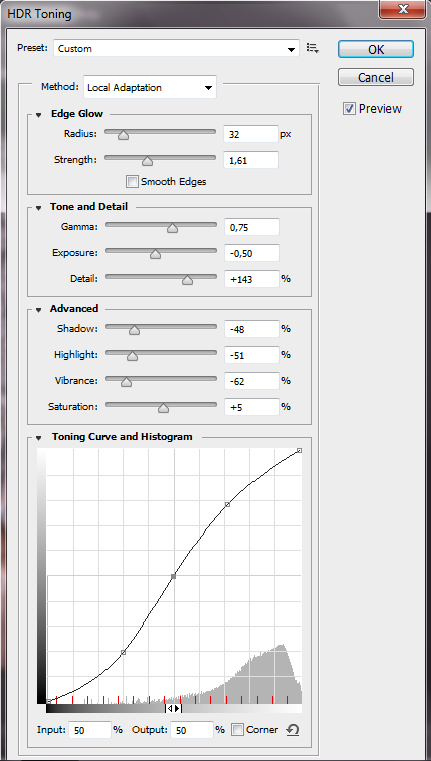Image resolution: width=431 pixels, height=761 pixels.
Task: Open the preset options menu icon
Action: coord(313,48)
